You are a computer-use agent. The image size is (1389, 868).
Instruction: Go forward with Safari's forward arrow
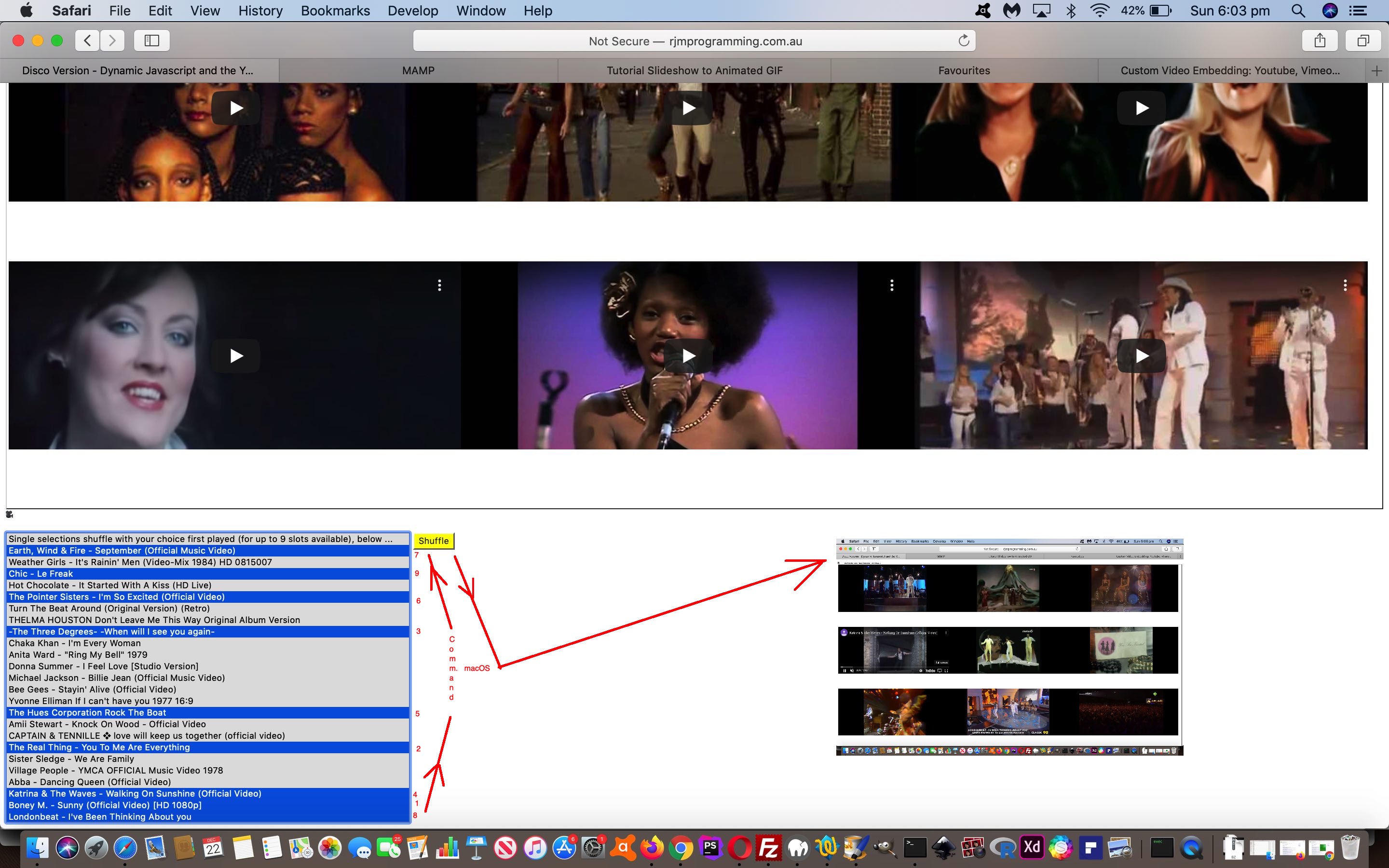[112, 40]
